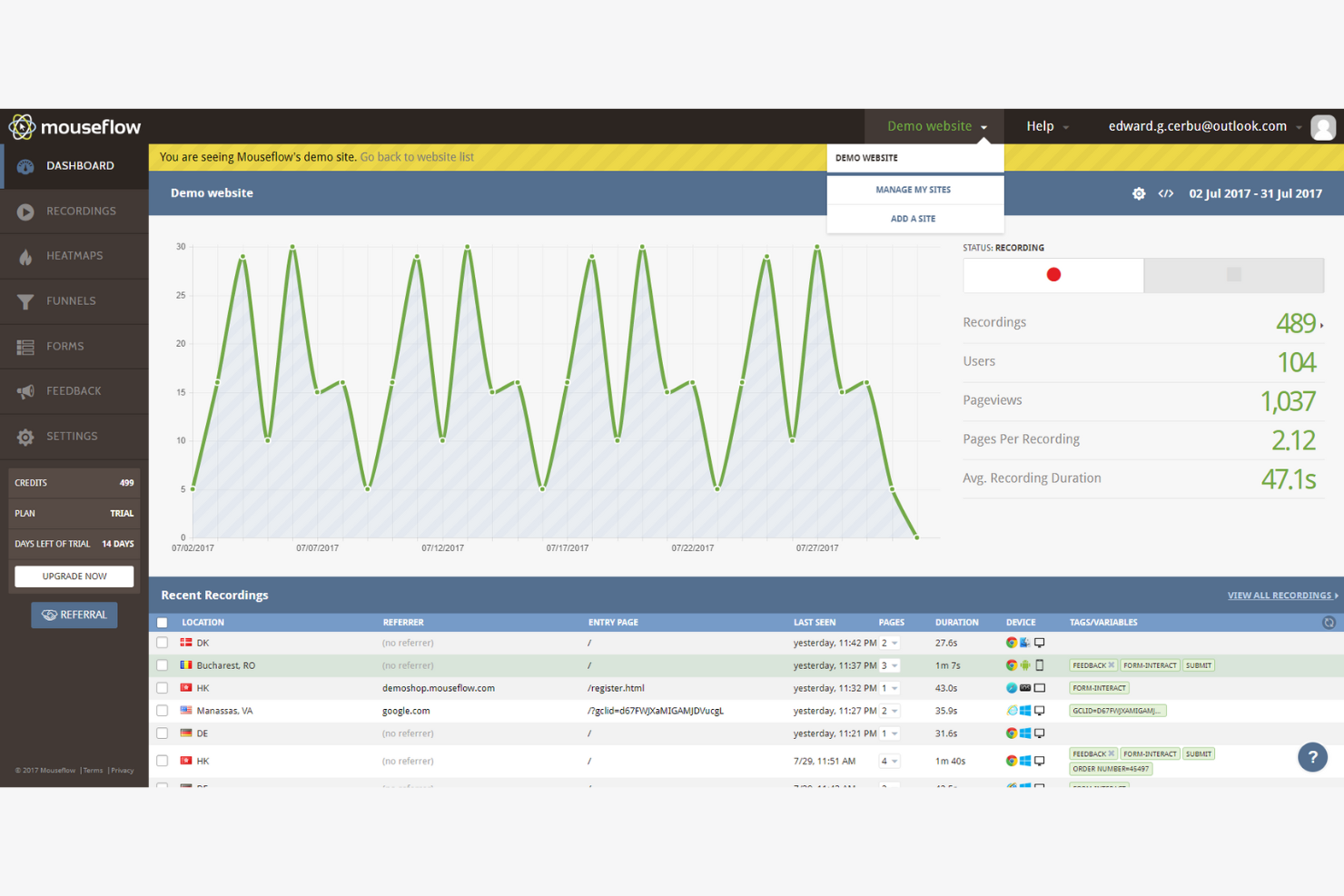Image resolution: width=1344 pixels, height=896 pixels.
Task: Toggle the select-all recordings checkbox
Action: (163, 623)
